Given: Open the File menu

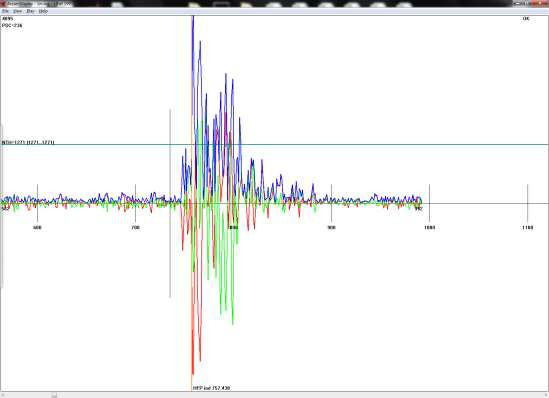Looking at the screenshot, I should (5, 11).
